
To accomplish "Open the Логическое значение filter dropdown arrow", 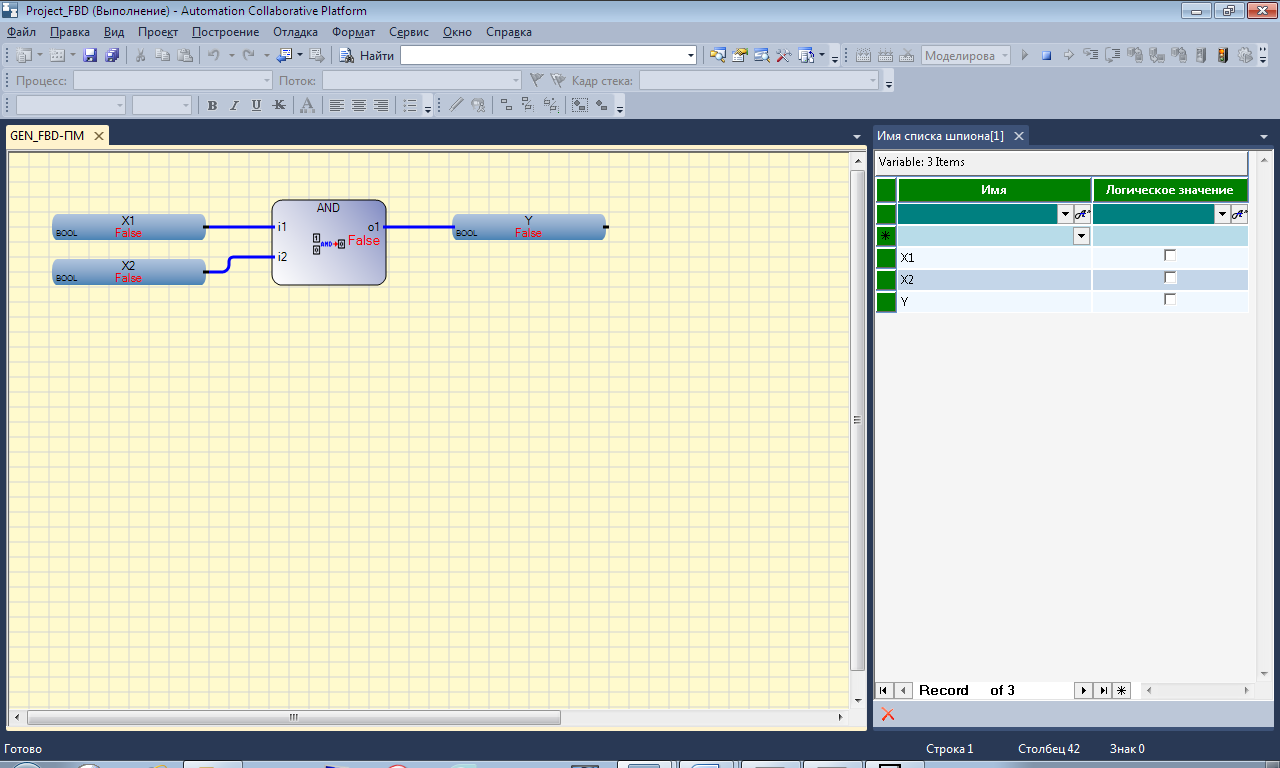I will pyautogui.click(x=1223, y=213).
